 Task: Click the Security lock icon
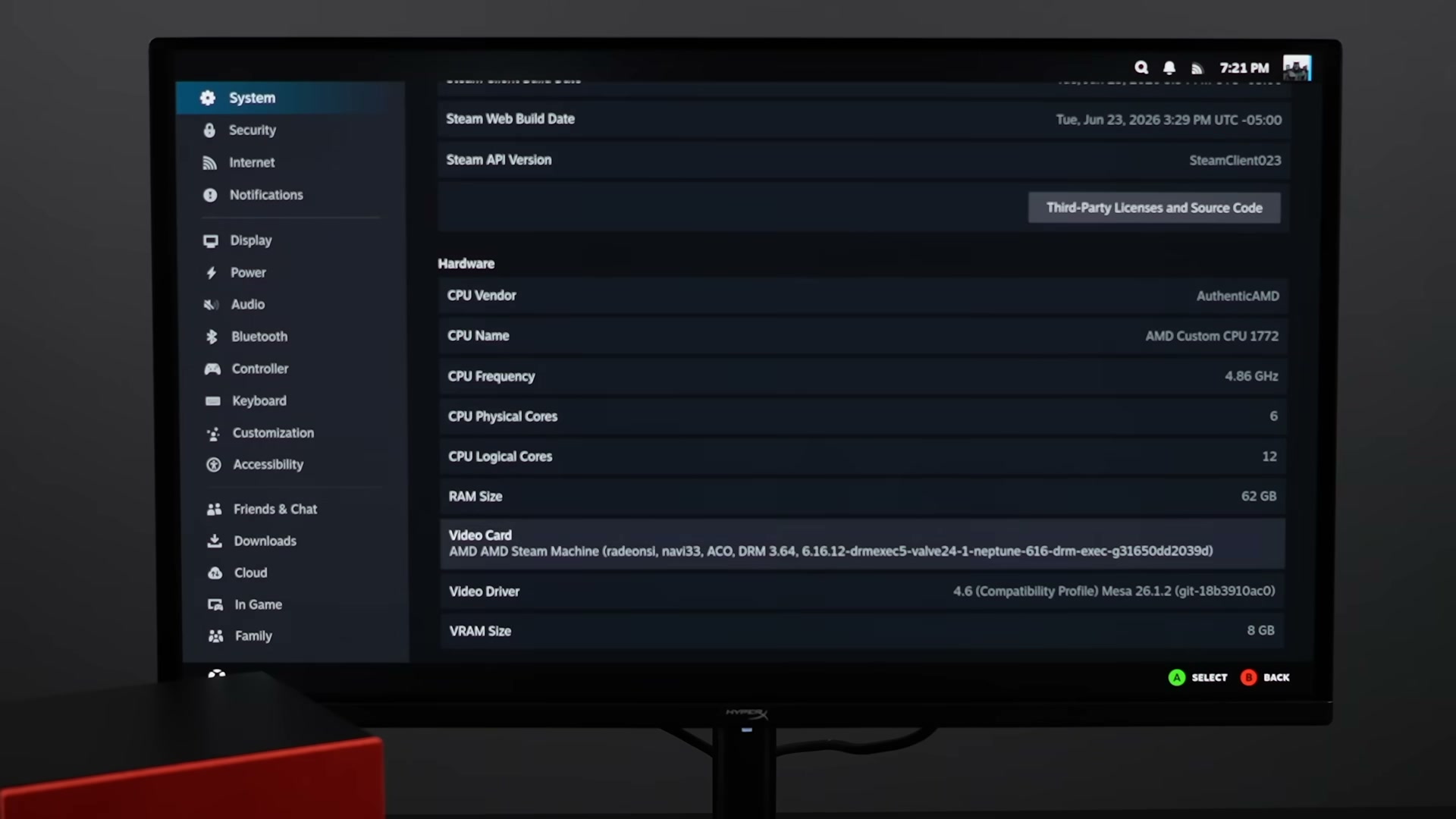(209, 130)
